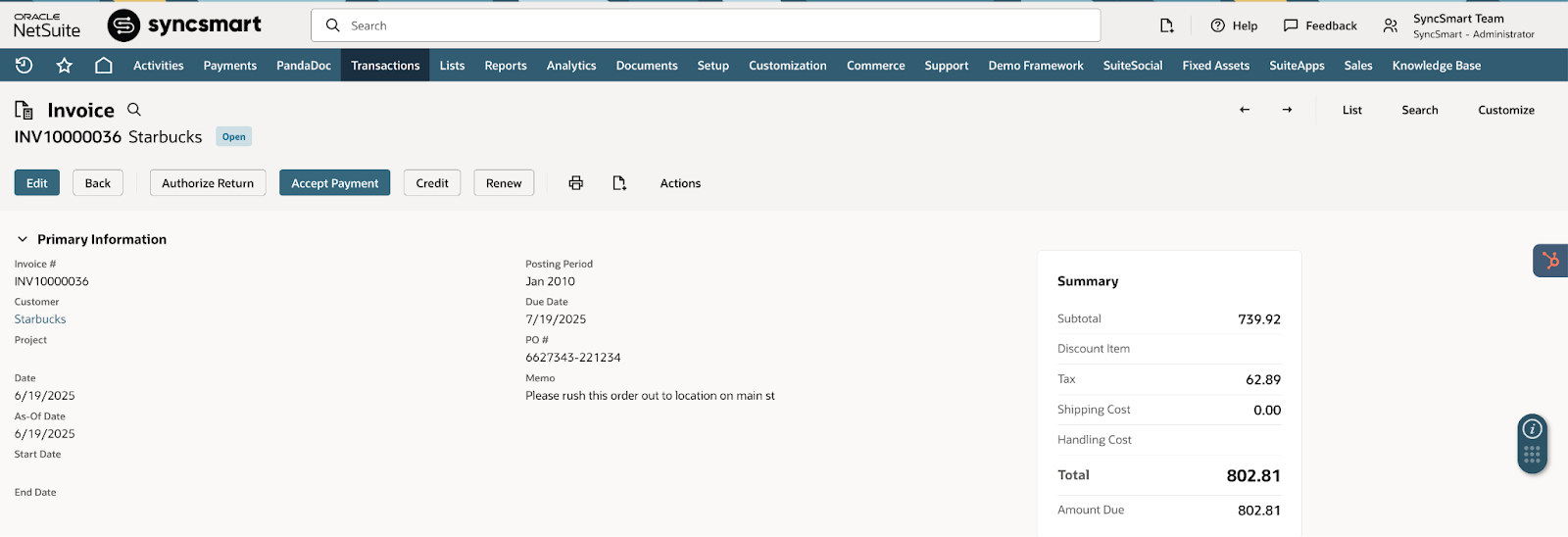Click the magnifier in the global search bar
This screenshot has width=1568, height=537.
333,25
